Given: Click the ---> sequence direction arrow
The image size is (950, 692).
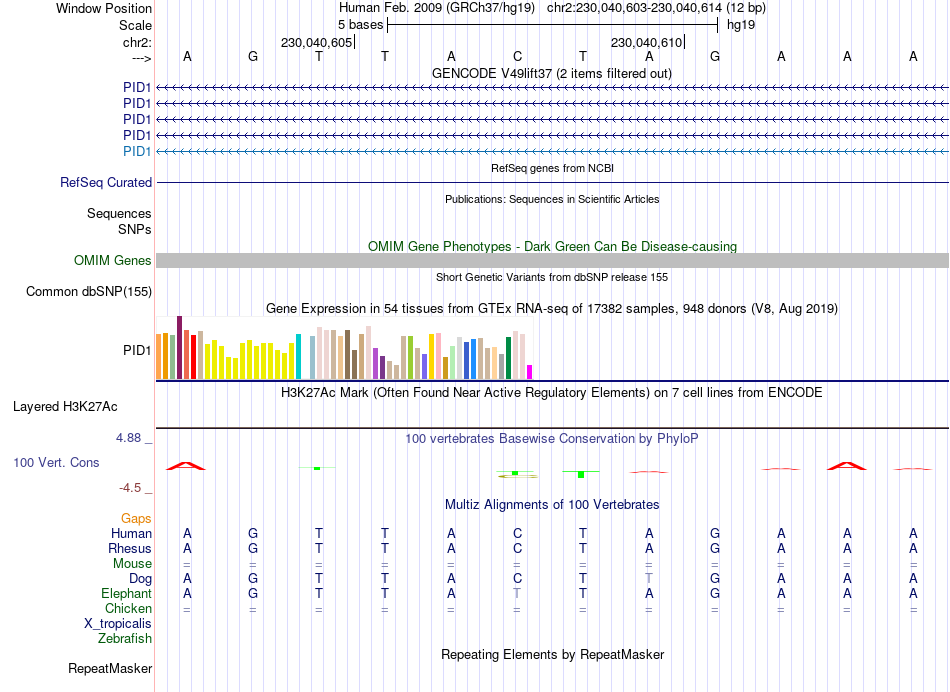Looking at the screenshot, I should (x=141, y=58).
